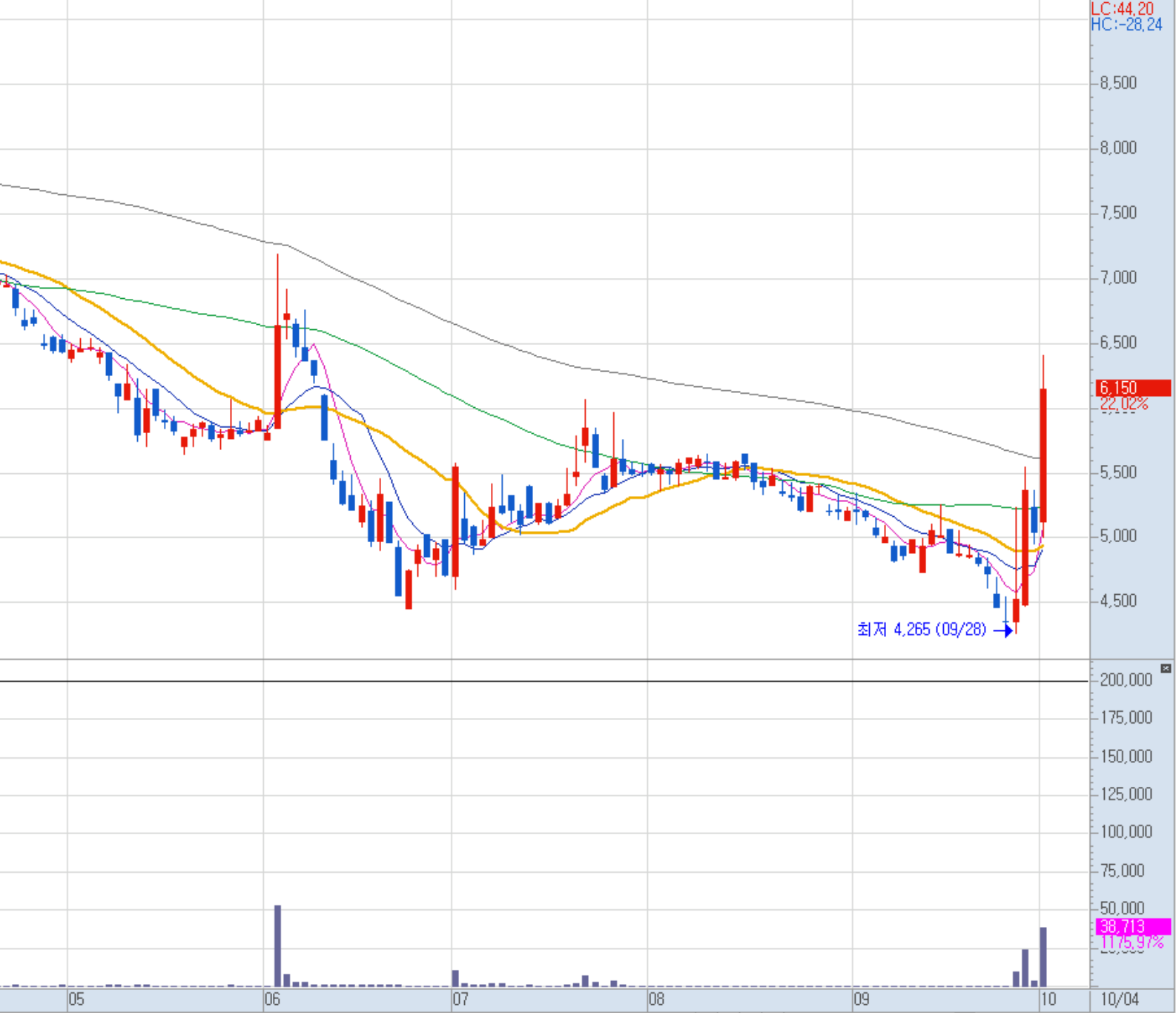
Task: Click the 50,000 volume axis label
Action: click(1122, 908)
